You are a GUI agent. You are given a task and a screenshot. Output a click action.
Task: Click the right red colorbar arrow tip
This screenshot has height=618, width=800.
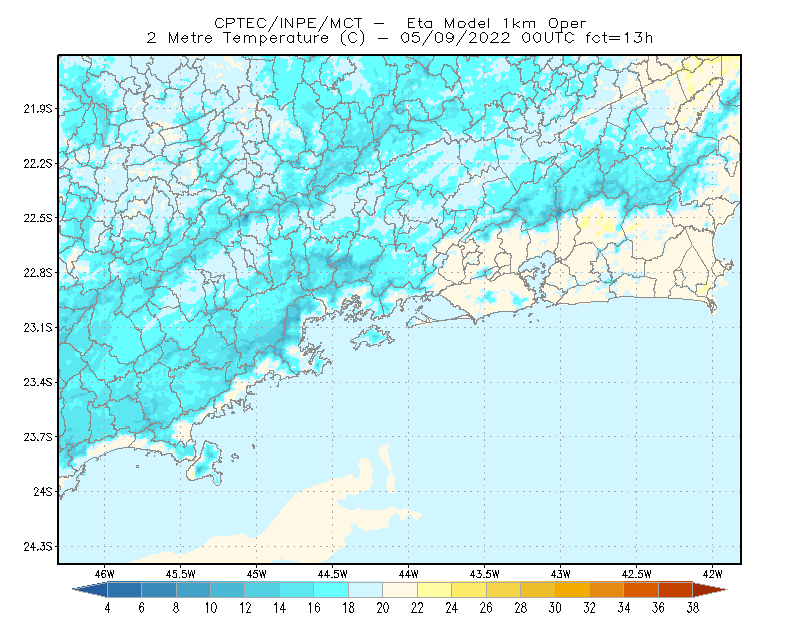(710, 589)
